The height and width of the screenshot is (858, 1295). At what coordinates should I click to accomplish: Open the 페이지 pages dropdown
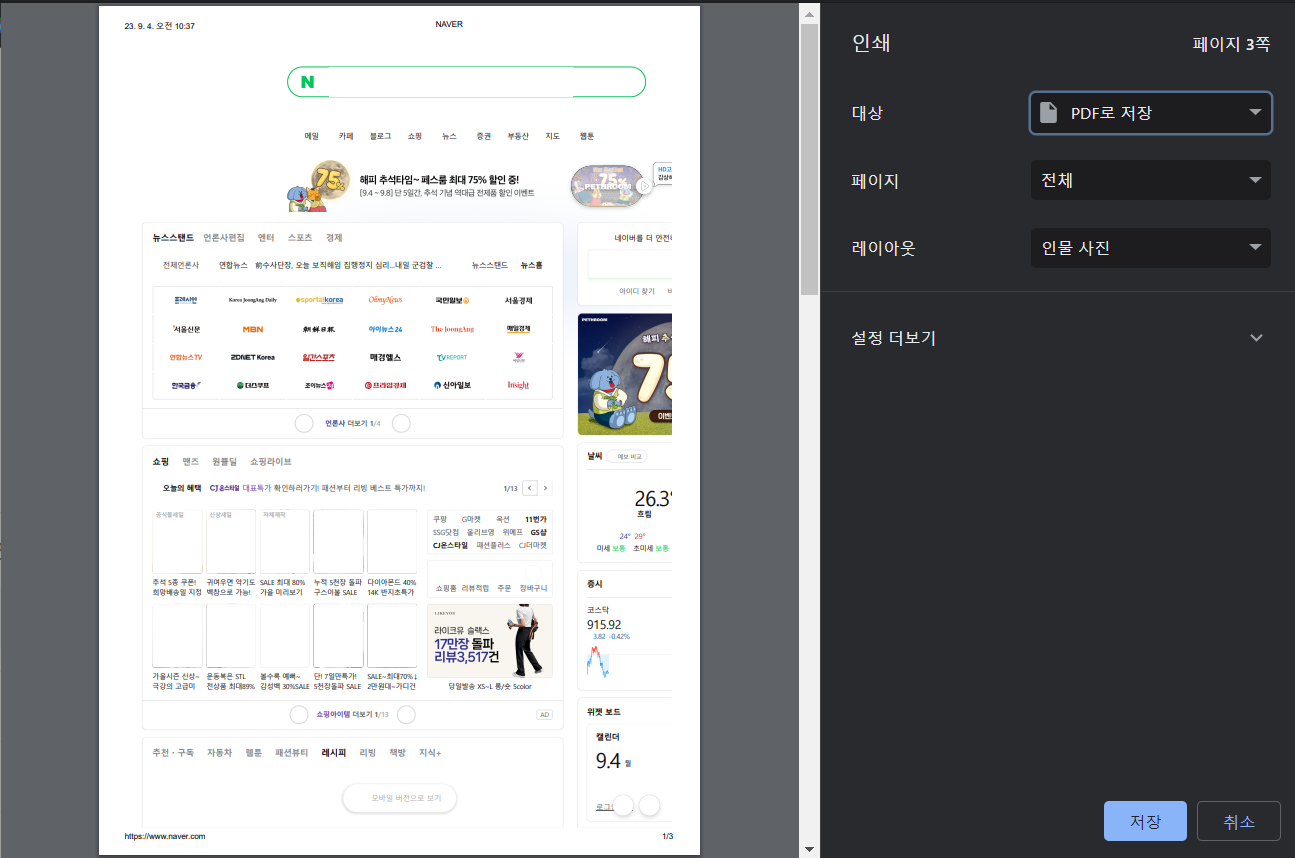tap(1151, 180)
